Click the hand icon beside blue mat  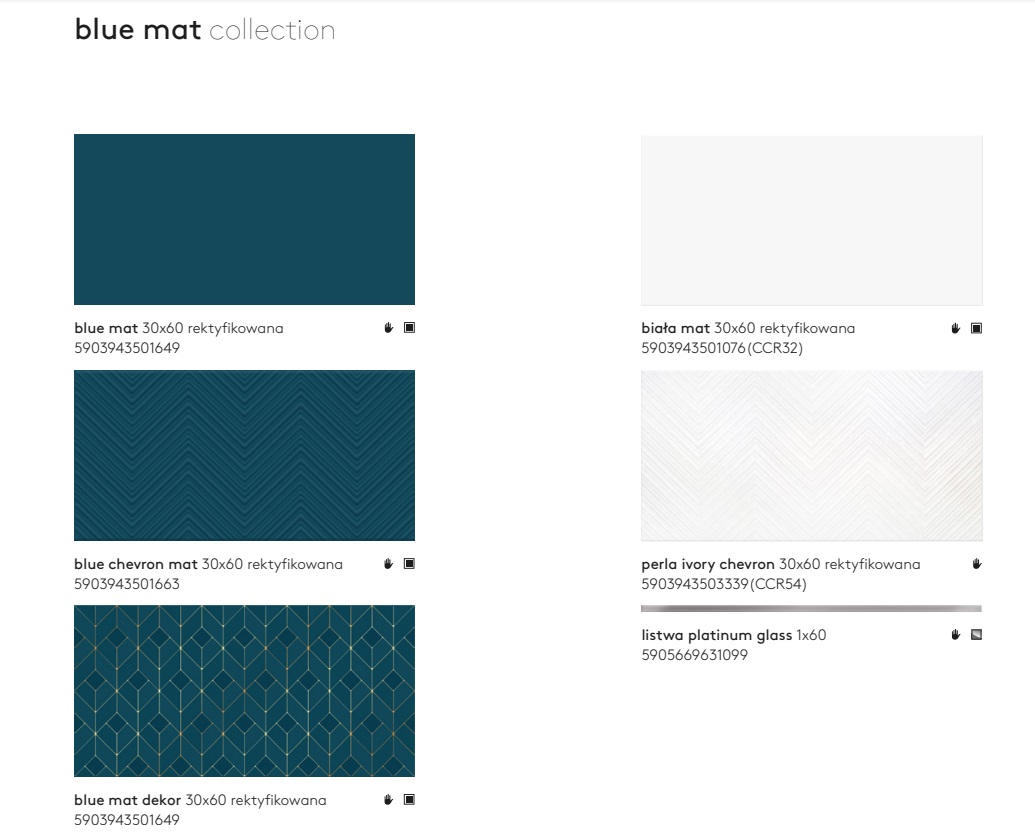click(x=389, y=328)
